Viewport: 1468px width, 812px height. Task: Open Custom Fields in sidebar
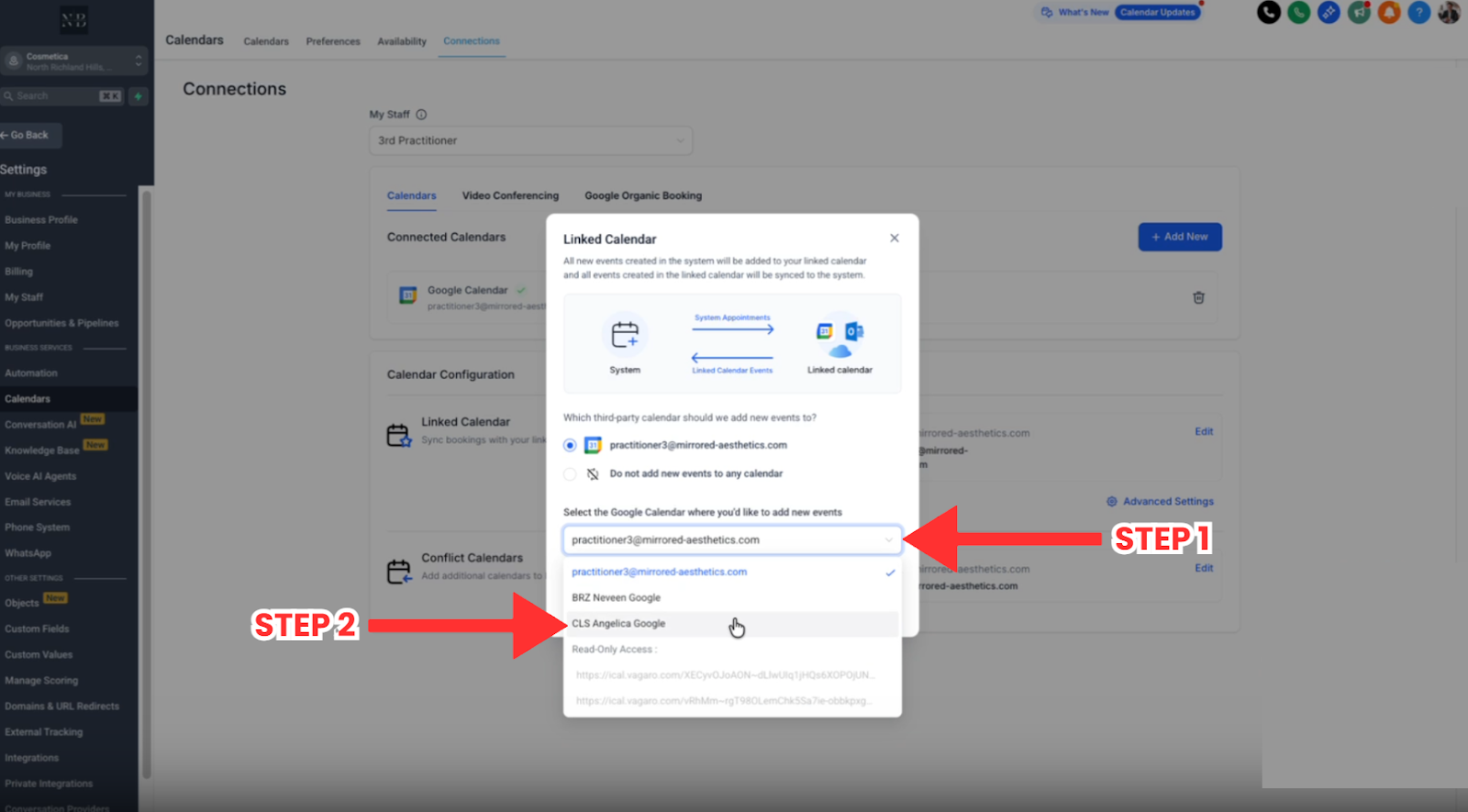(x=37, y=628)
